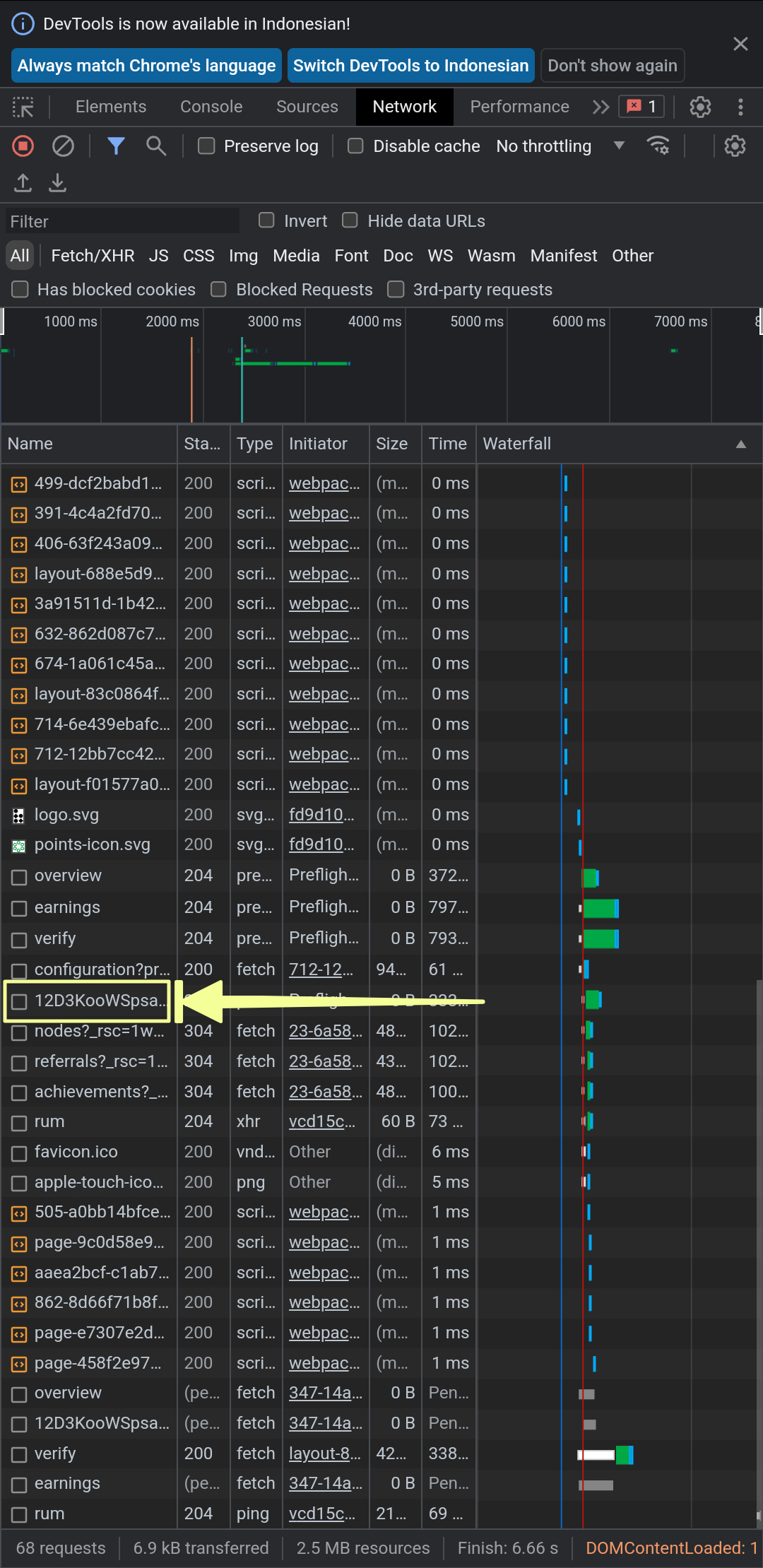Click script icon for aaea2bcf-c1ab7 row
Image resolution: width=763 pixels, height=1568 pixels.
tap(19, 1273)
